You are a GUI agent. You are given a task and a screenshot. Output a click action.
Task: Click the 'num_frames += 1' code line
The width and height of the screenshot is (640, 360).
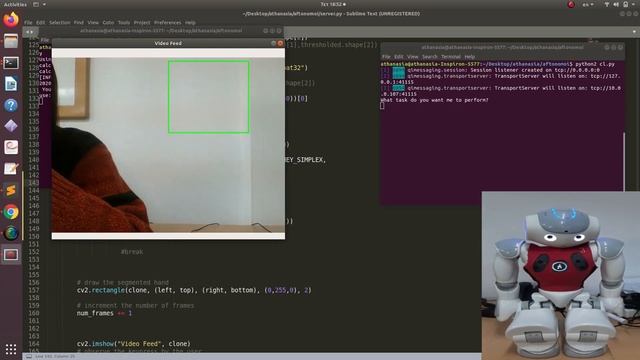(x=104, y=313)
